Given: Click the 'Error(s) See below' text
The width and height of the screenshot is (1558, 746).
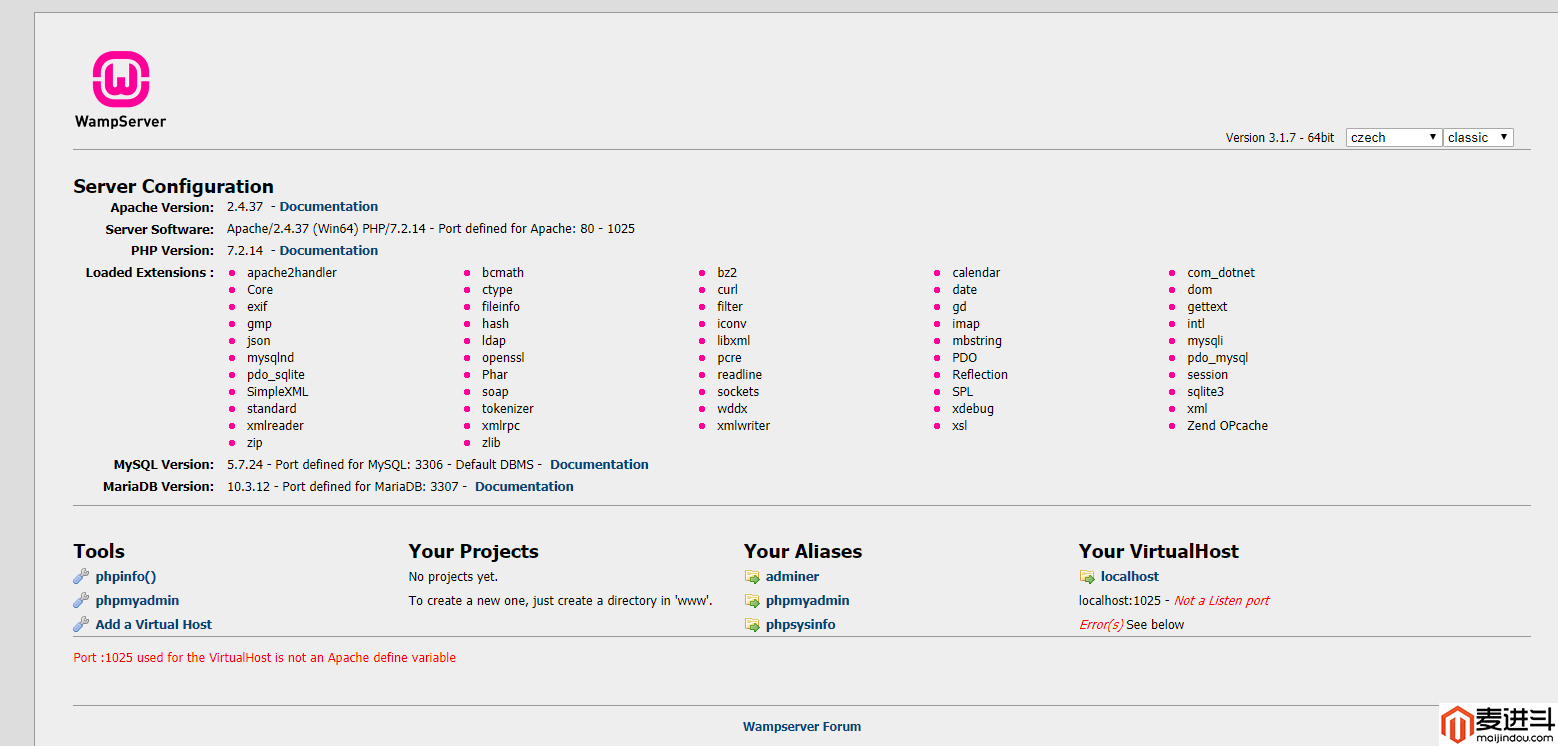Looking at the screenshot, I should pos(1131,625).
